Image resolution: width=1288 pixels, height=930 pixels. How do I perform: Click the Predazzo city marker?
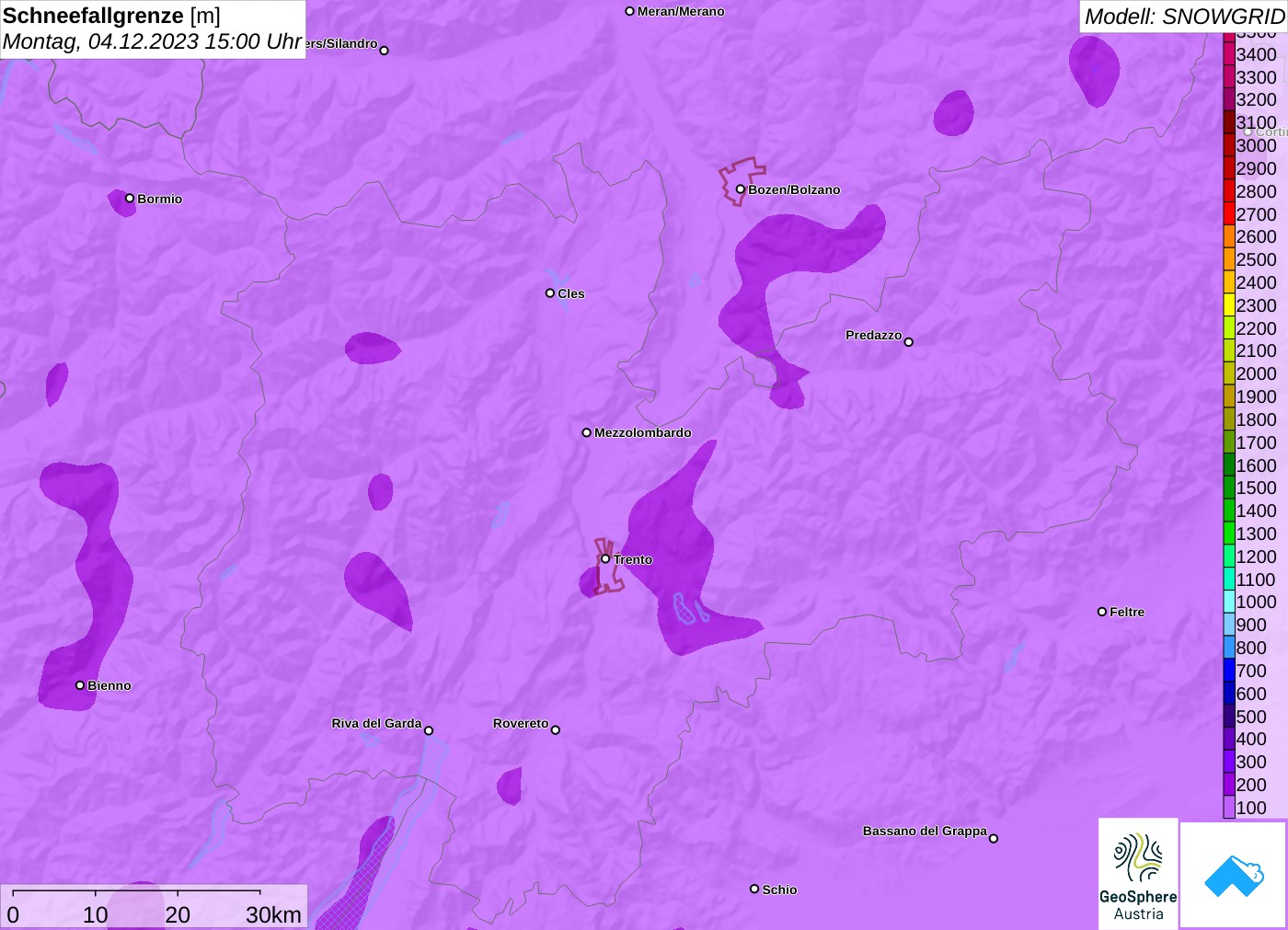(x=909, y=342)
